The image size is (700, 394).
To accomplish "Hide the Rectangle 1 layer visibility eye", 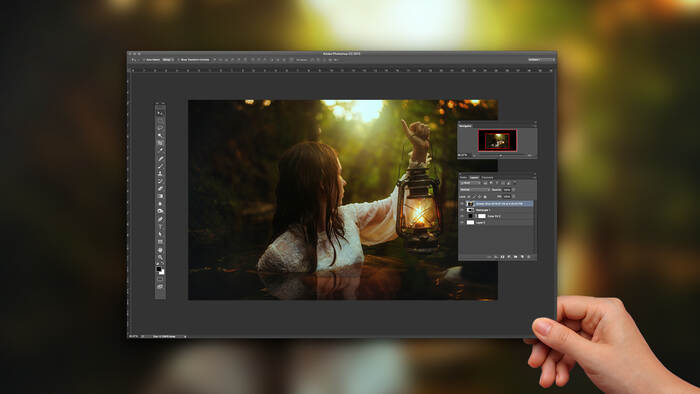I will 462,210.
